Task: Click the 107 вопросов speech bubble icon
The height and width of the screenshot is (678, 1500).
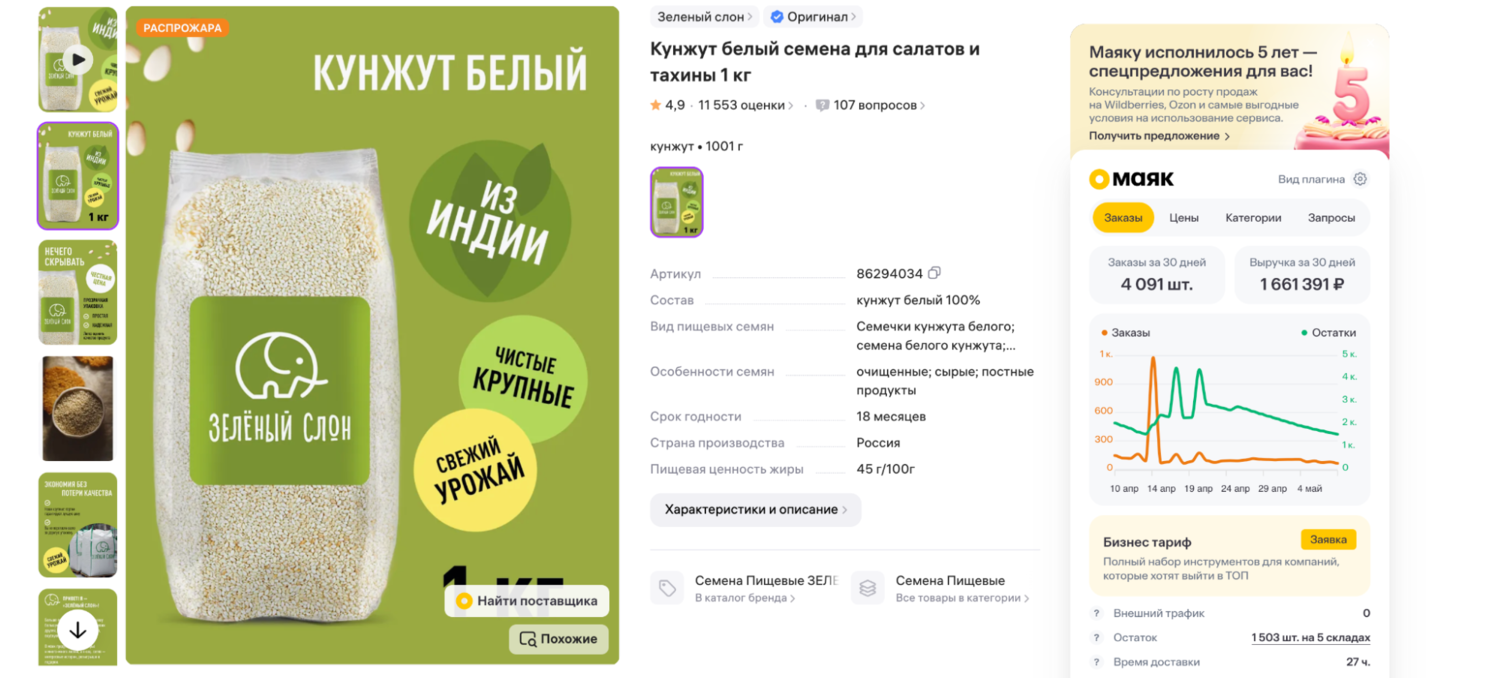Action: click(822, 105)
